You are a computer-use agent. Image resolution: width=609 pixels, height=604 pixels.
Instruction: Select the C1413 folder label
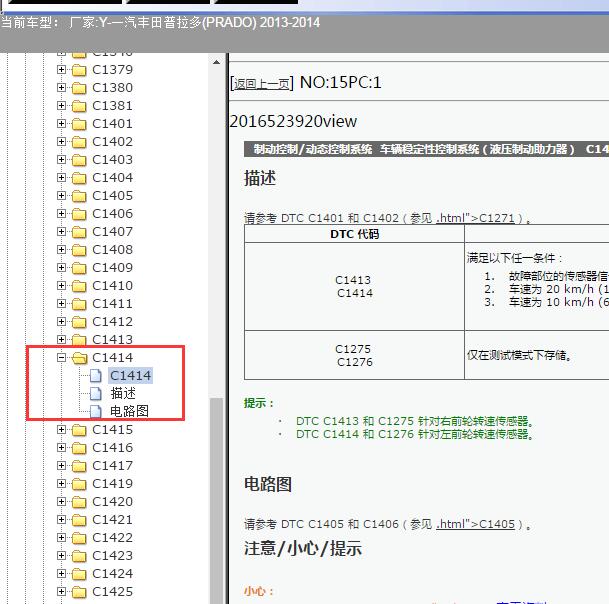point(113,339)
